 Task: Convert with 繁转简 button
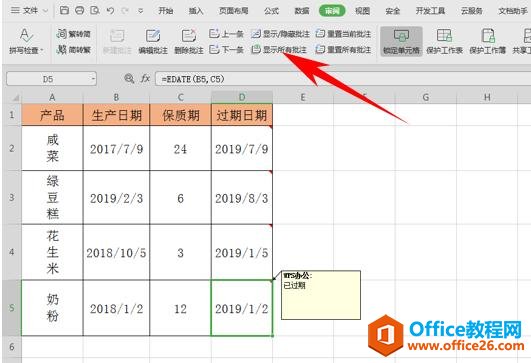tap(73, 34)
